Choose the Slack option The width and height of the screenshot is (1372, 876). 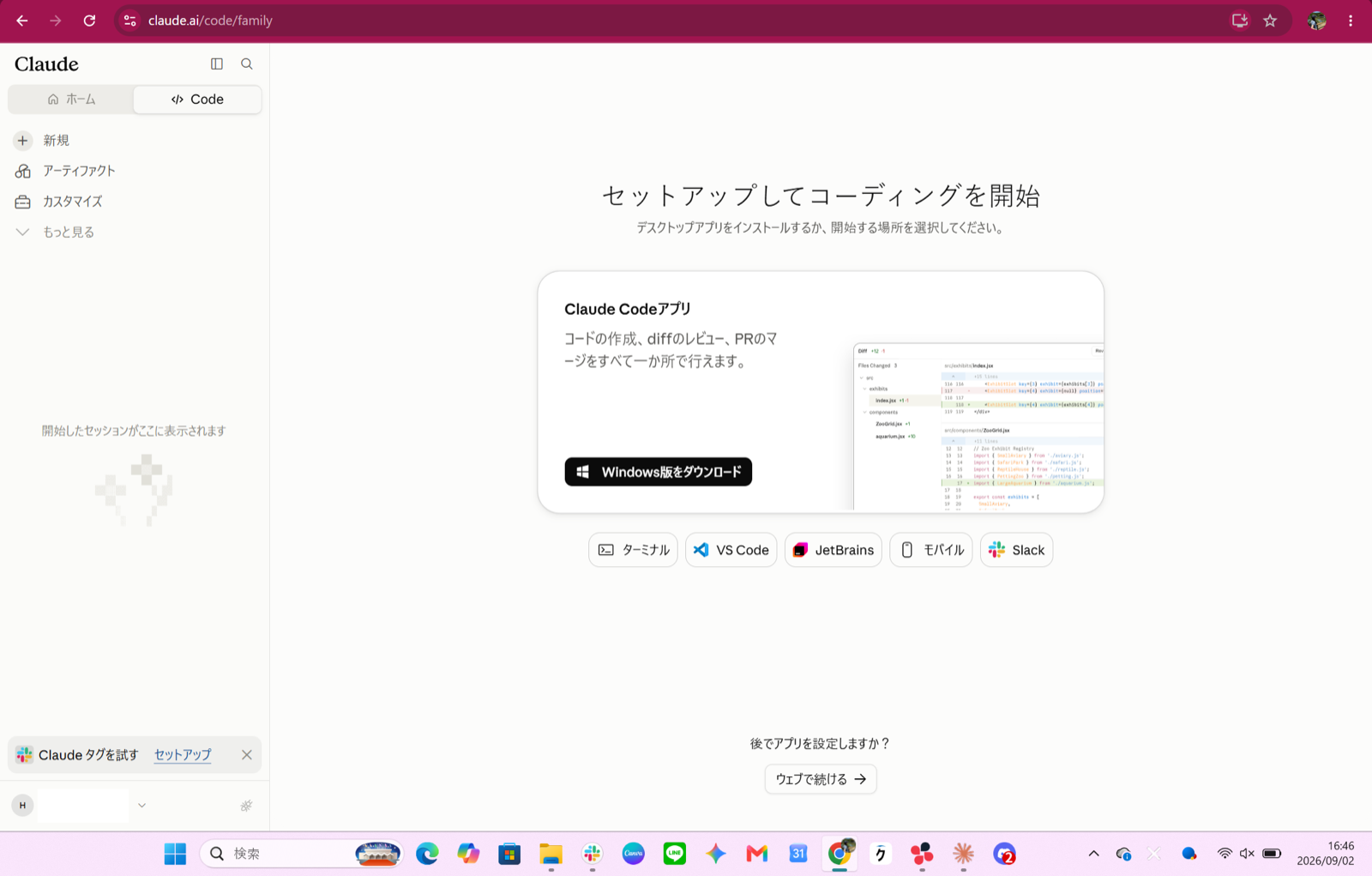[1016, 550]
